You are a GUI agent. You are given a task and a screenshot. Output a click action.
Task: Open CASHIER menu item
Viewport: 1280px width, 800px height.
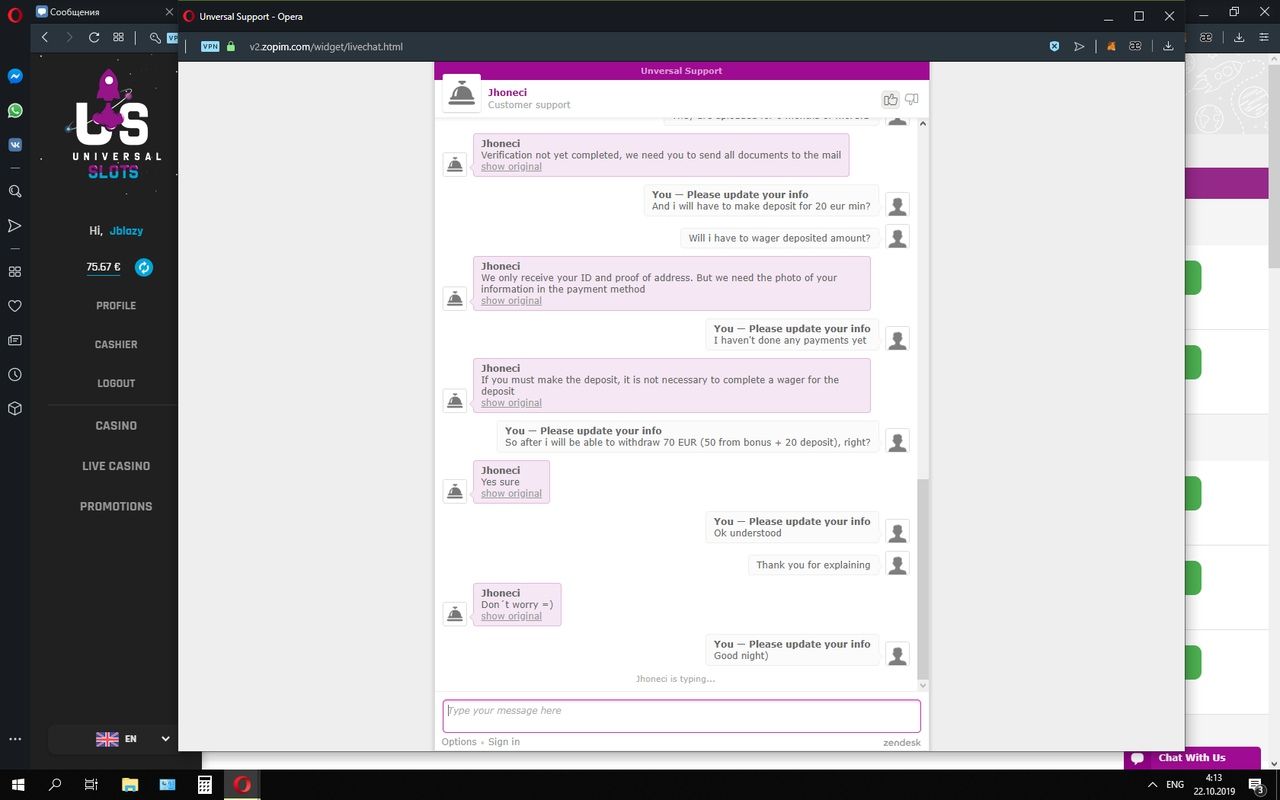pos(116,344)
